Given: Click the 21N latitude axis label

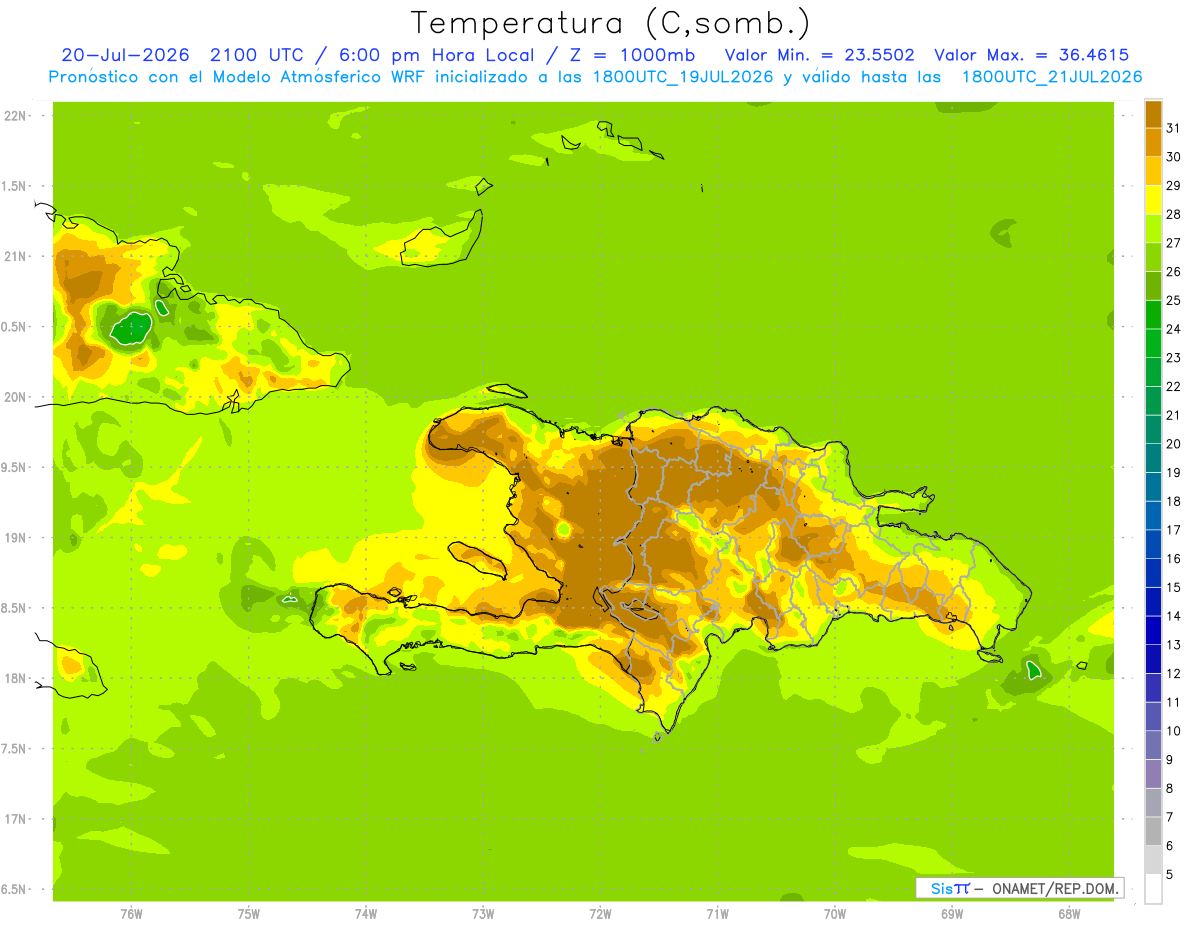Looking at the screenshot, I should pyautogui.click(x=15, y=256).
